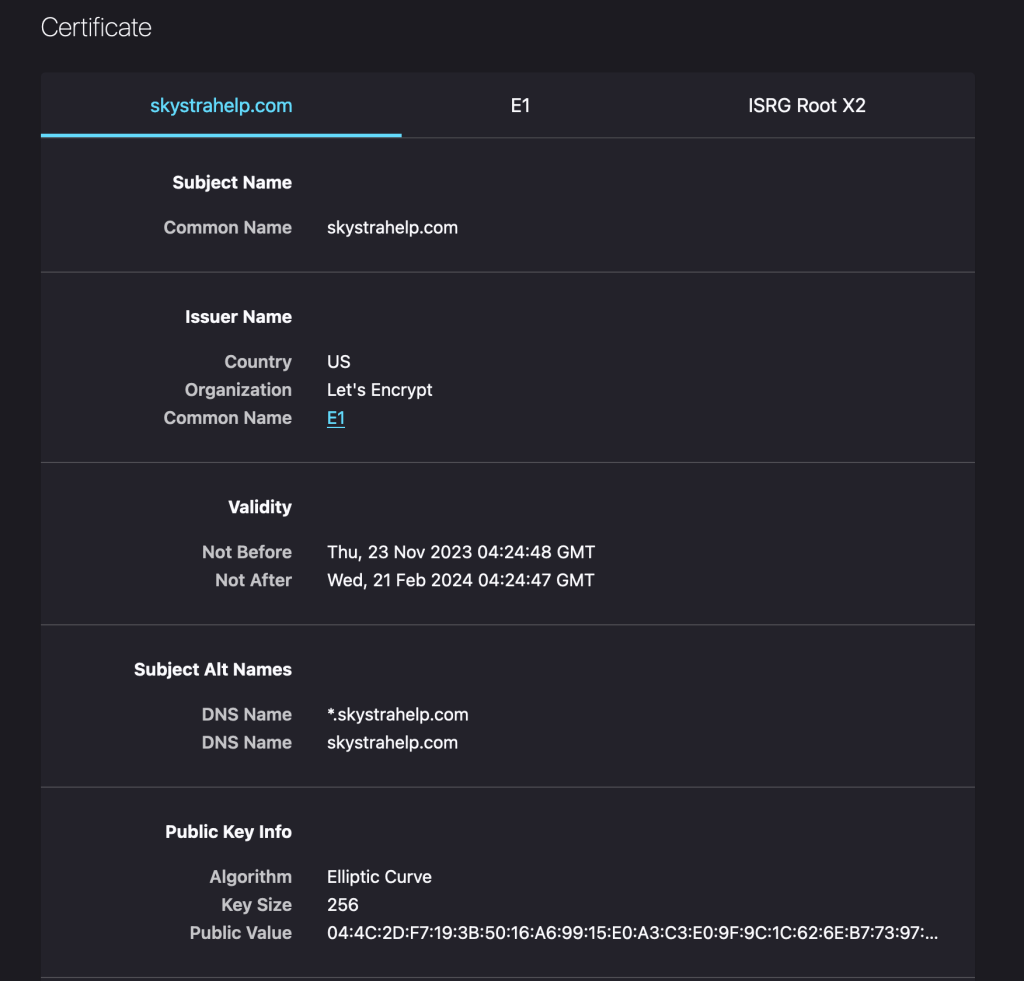The width and height of the screenshot is (1024, 981).
Task: Click the Subject Alt Names section heading
Action: 213,670
